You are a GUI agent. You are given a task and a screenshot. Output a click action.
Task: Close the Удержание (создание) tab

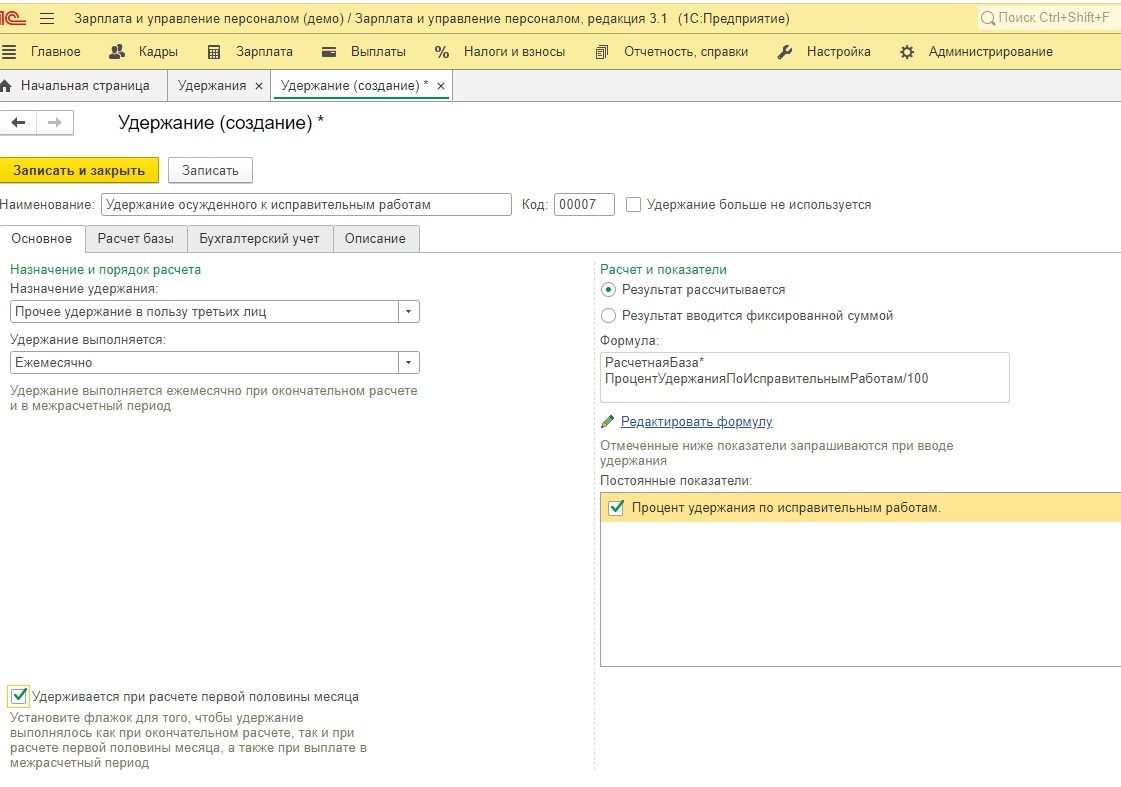[x=441, y=86]
